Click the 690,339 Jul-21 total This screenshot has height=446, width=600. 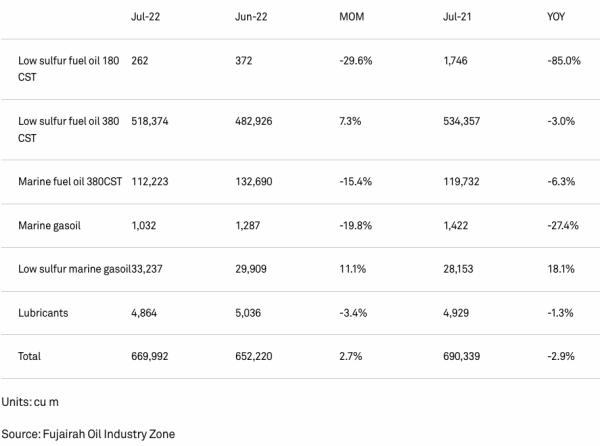461,356
